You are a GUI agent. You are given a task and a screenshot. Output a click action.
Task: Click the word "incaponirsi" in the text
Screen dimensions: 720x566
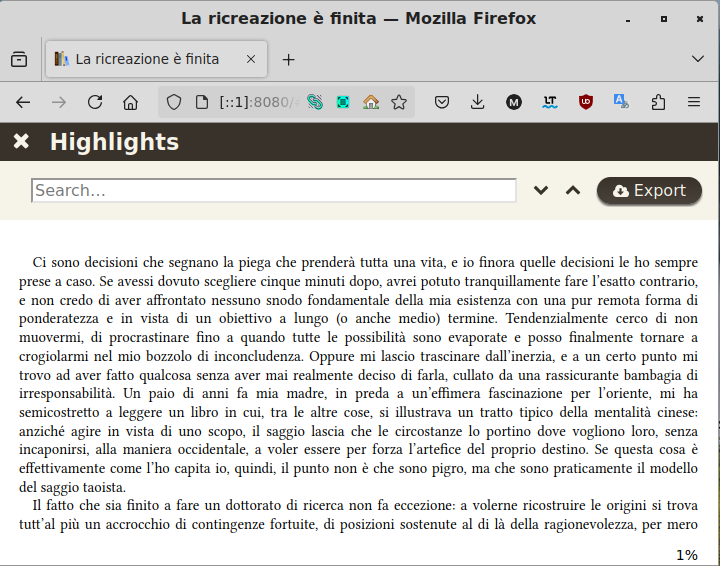pos(53,449)
